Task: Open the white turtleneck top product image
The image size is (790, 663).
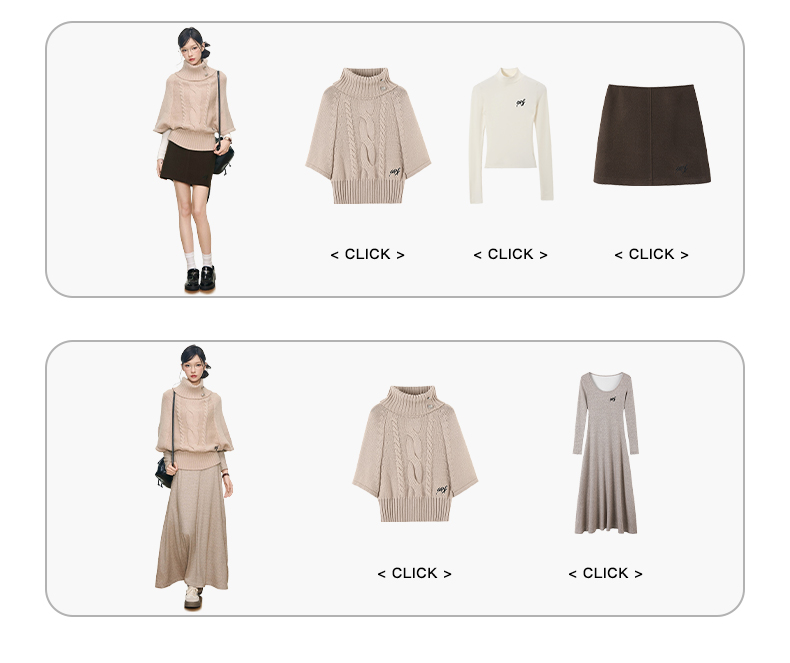Action: 511,136
